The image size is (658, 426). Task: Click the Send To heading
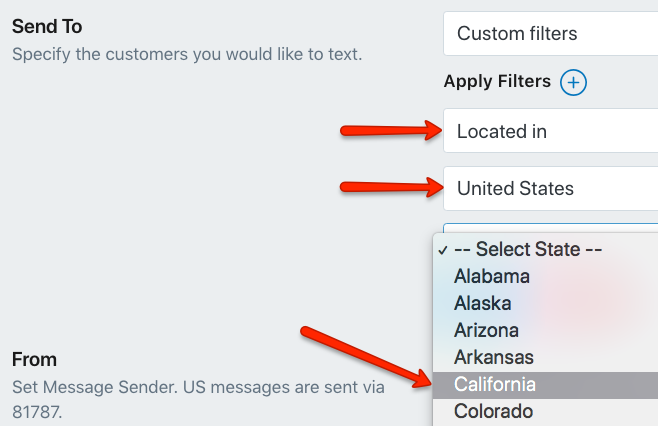[x=47, y=26]
